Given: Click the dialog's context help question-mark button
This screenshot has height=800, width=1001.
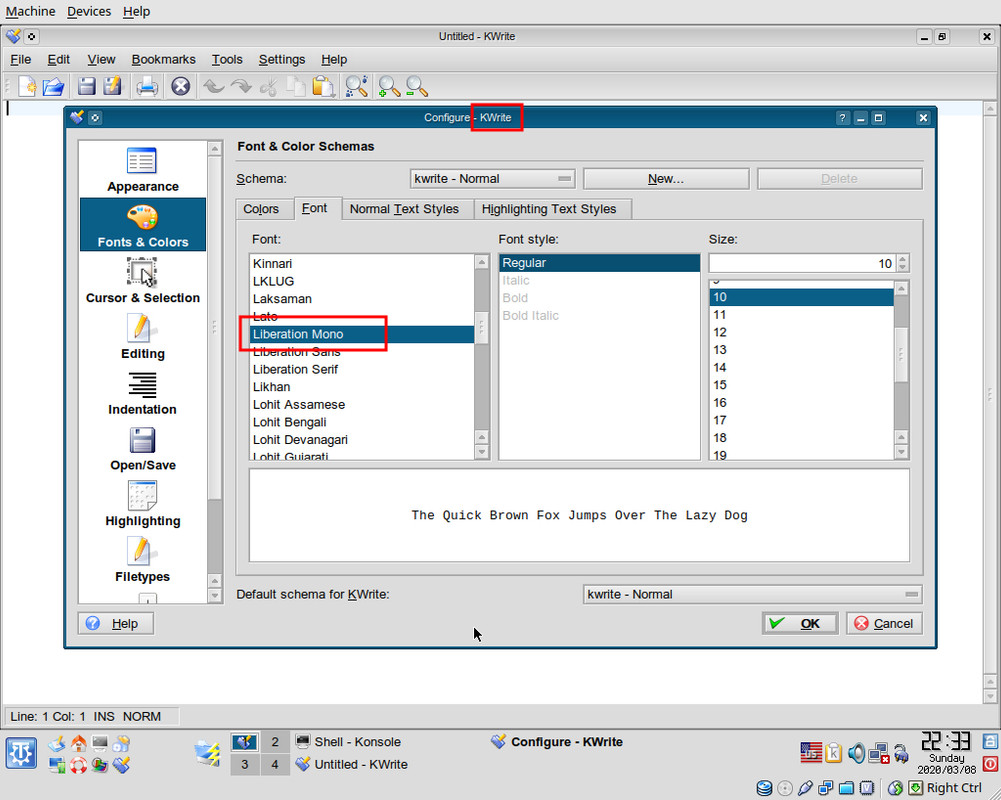Looking at the screenshot, I should click(843, 117).
